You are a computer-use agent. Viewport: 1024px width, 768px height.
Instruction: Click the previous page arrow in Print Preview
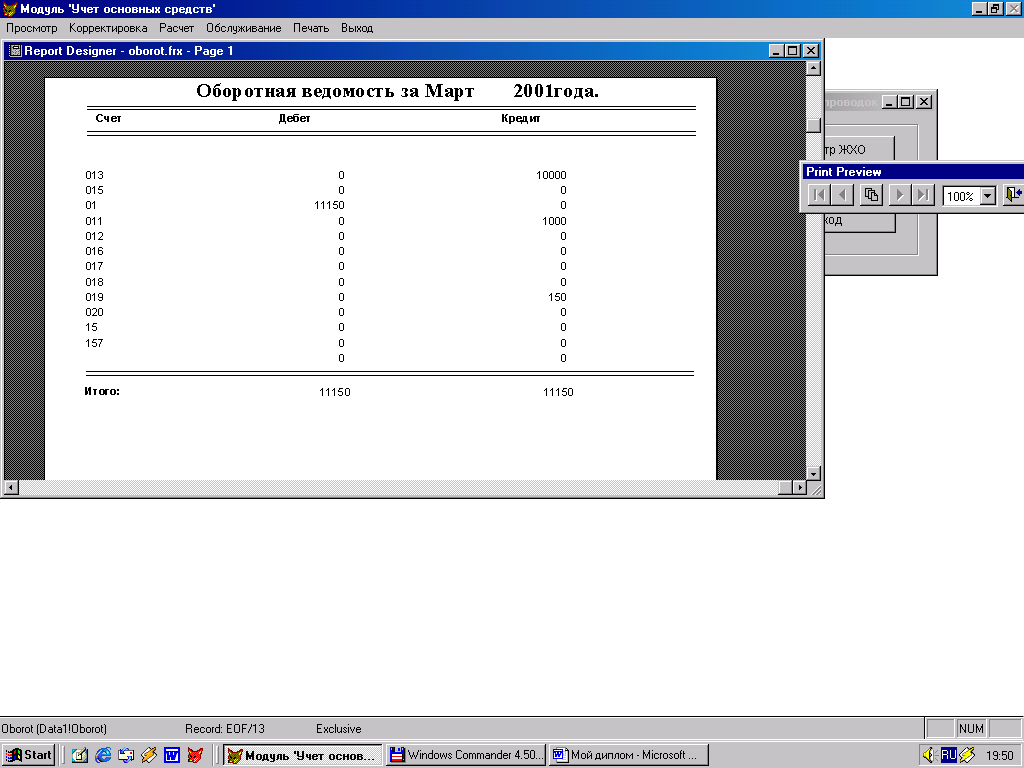(x=842, y=195)
